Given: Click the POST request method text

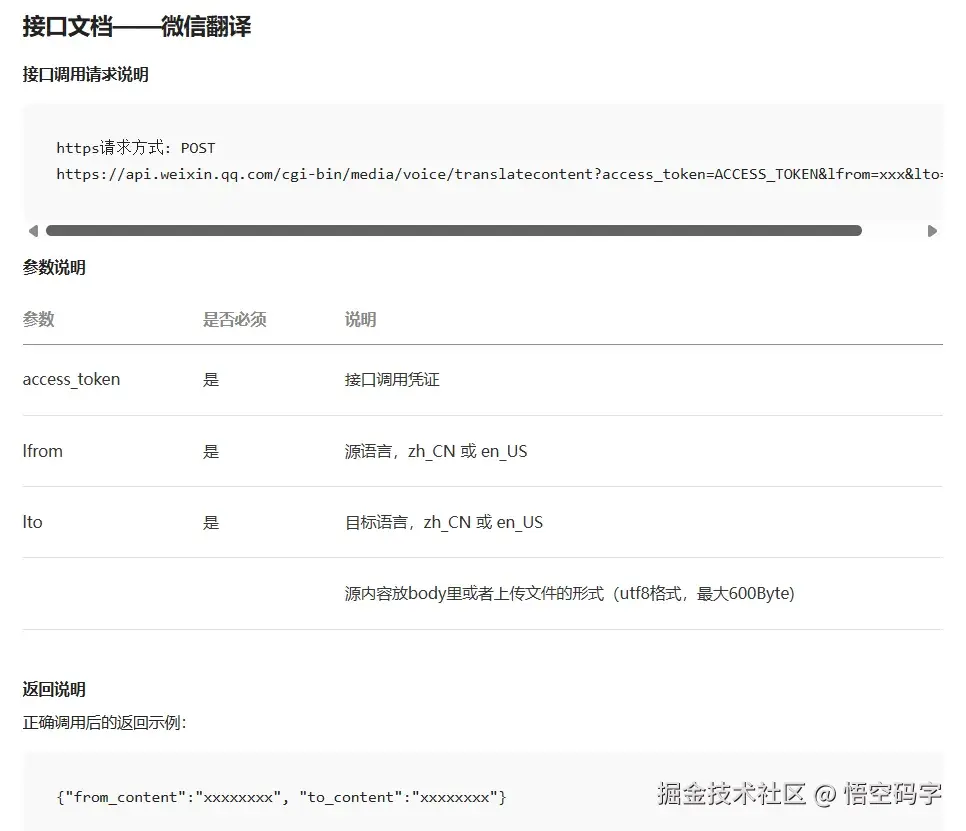Looking at the screenshot, I should click(196, 147).
